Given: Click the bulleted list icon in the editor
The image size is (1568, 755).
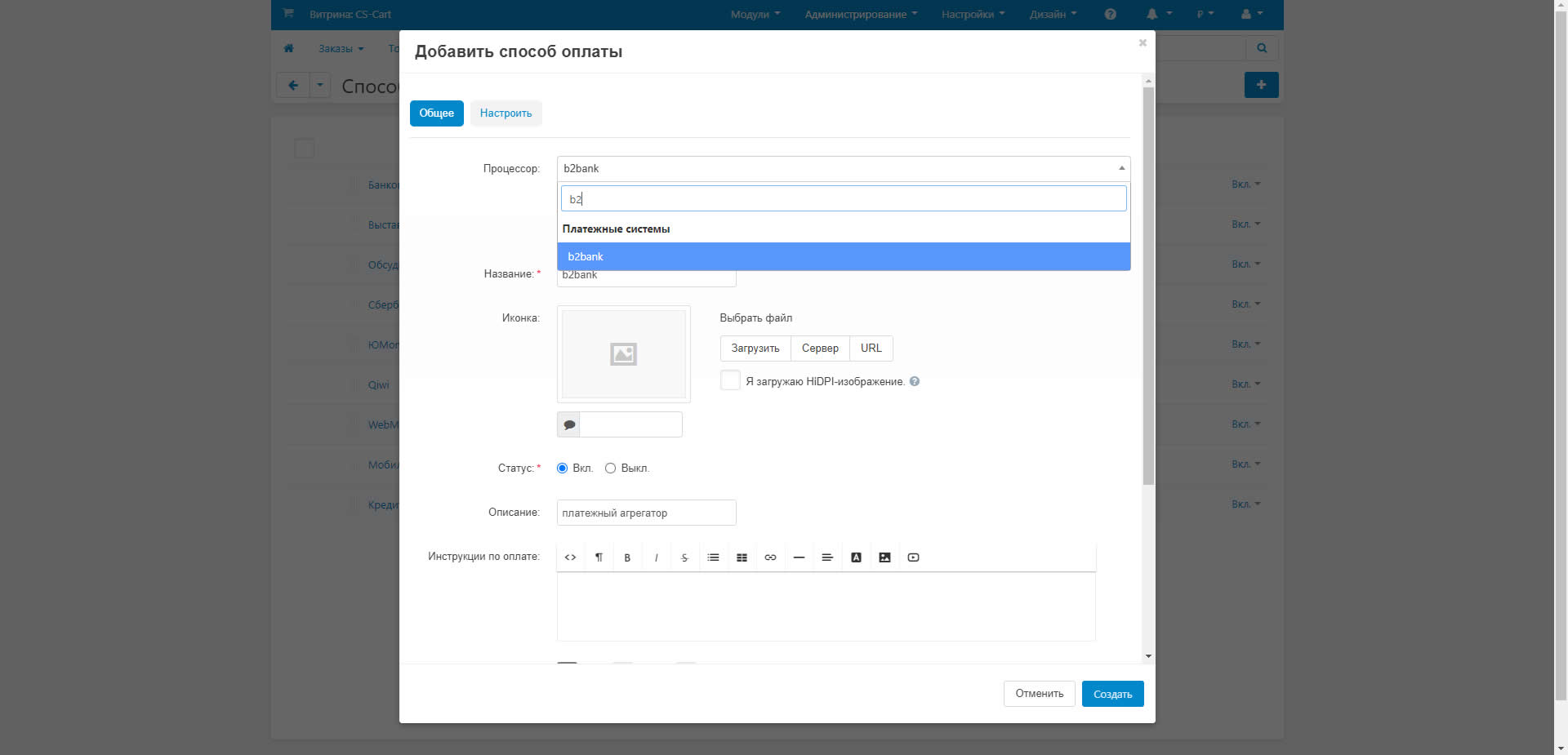Looking at the screenshot, I should [713, 557].
